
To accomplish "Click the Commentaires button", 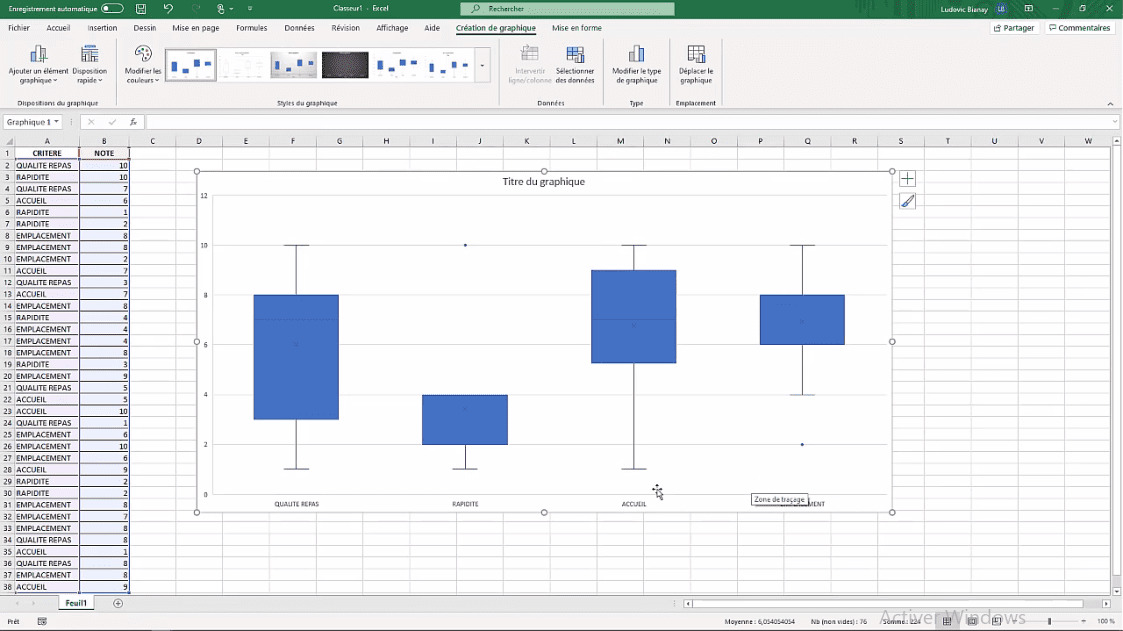I will click(x=1080, y=28).
